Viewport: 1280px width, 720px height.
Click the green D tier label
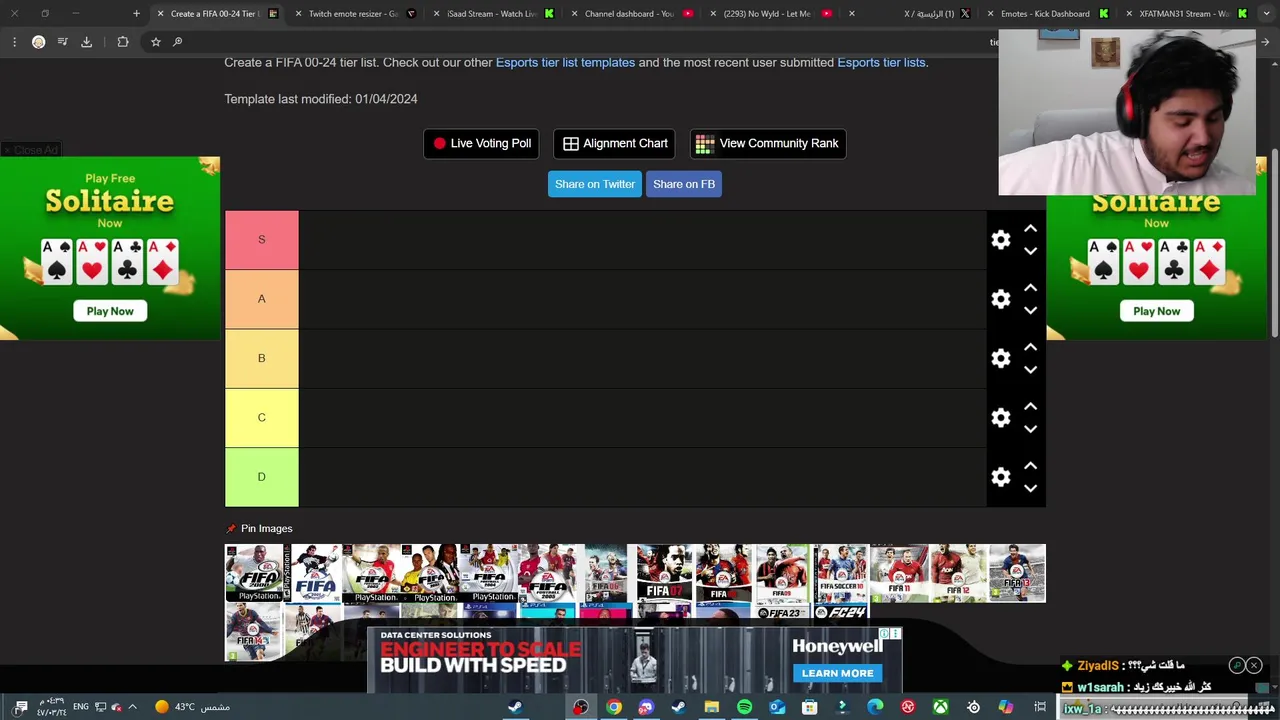point(262,477)
